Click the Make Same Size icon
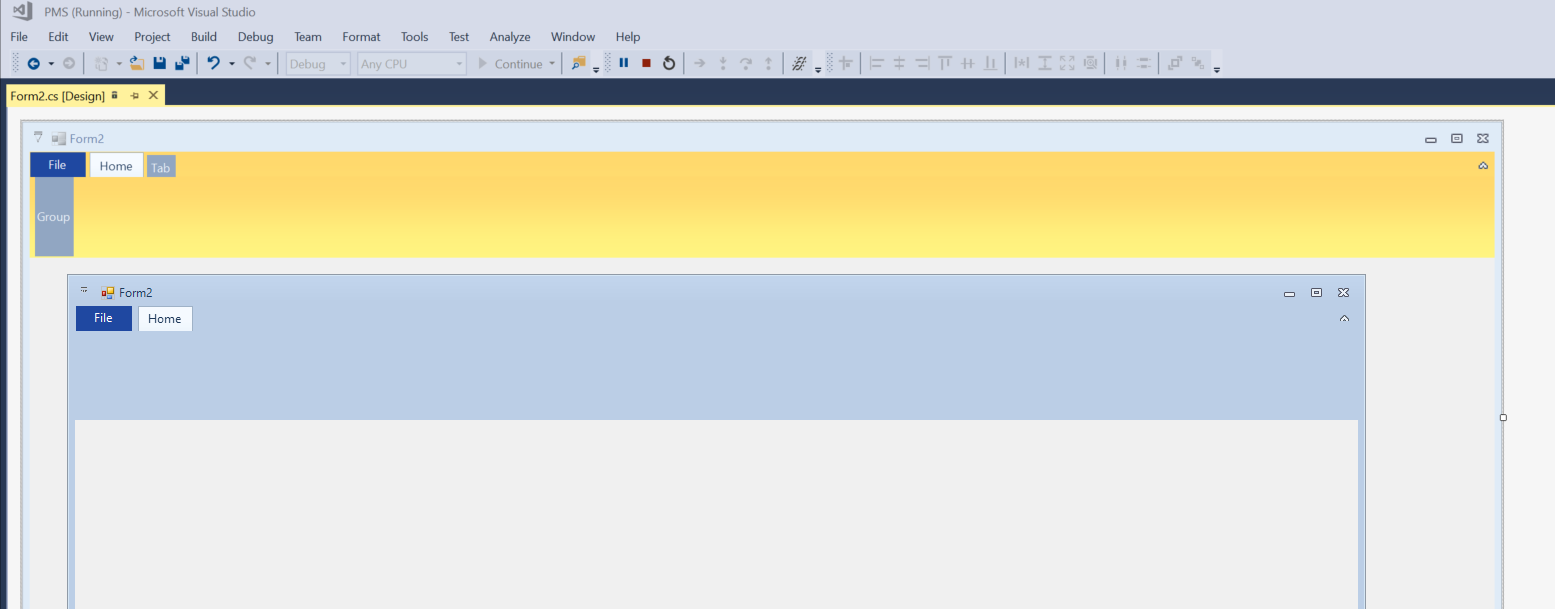This screenshot has width=1555, height=609. 1067,63
